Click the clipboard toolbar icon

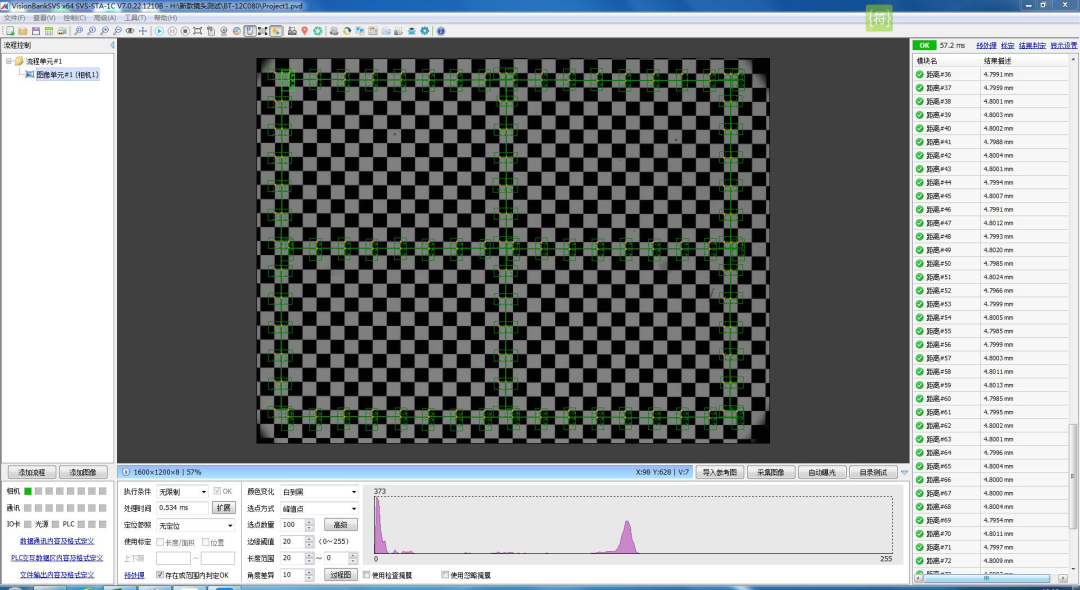211,31
